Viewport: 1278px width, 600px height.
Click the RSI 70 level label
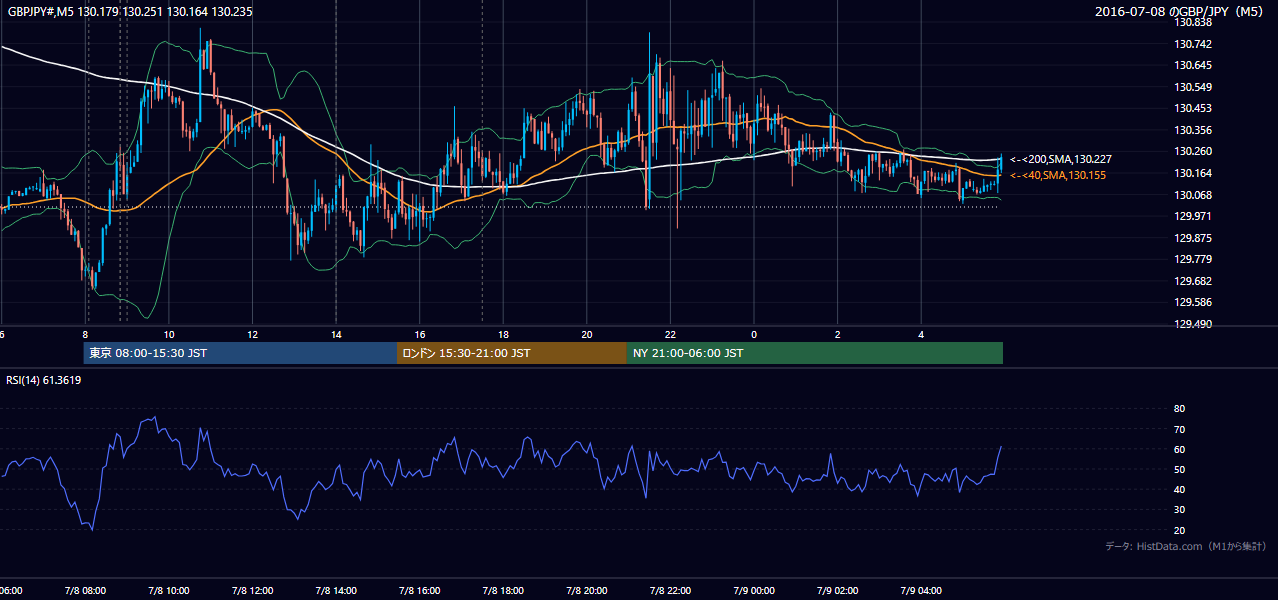click(x=1179, y=429)
